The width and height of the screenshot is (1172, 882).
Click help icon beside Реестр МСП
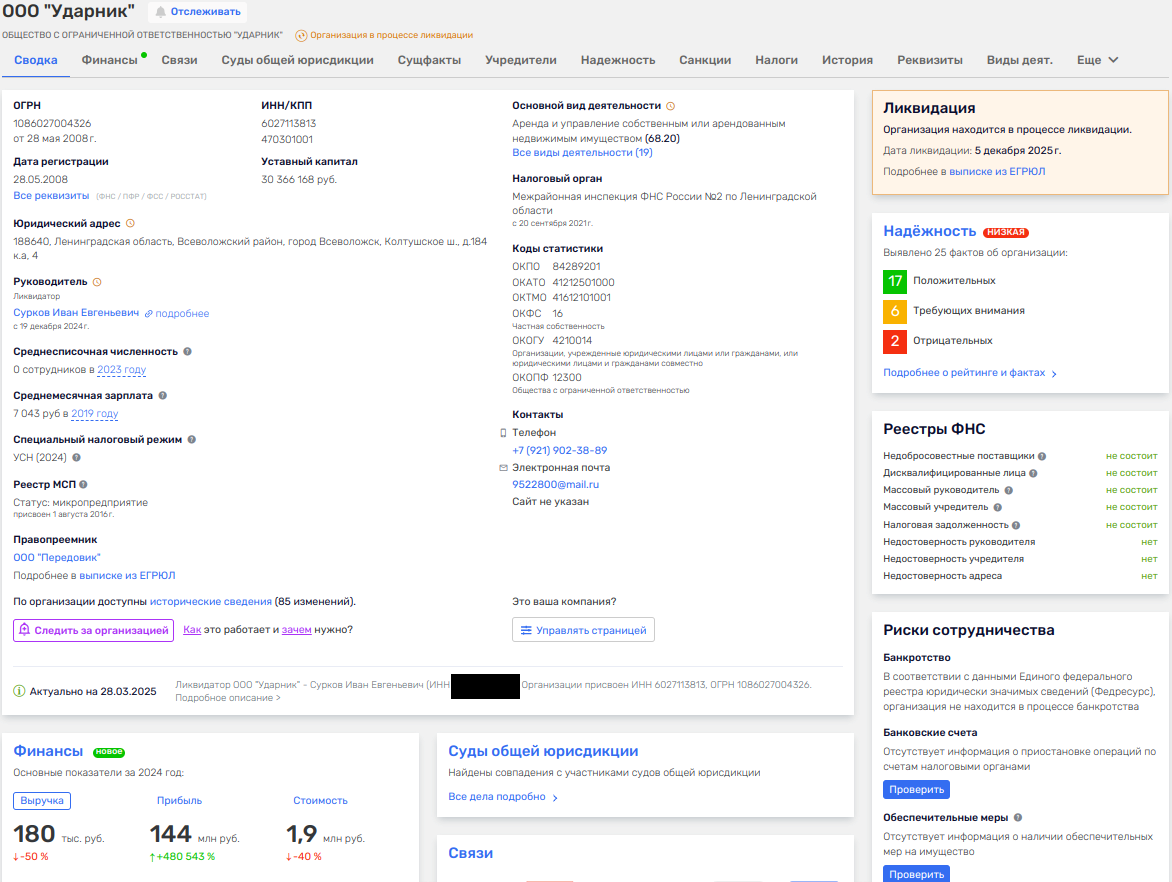83,484
